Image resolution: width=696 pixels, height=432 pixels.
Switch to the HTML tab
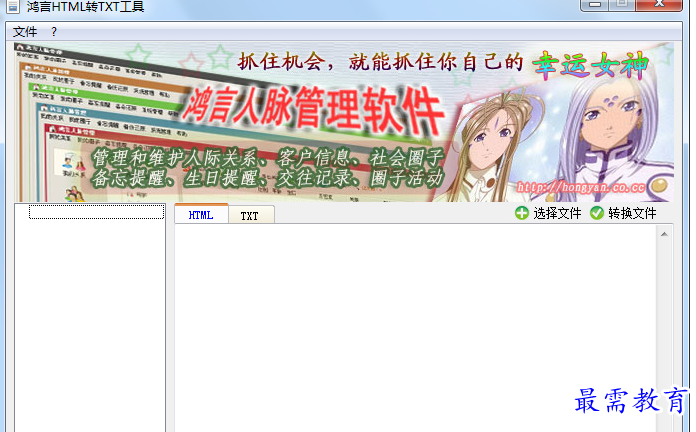coord(201,215)
